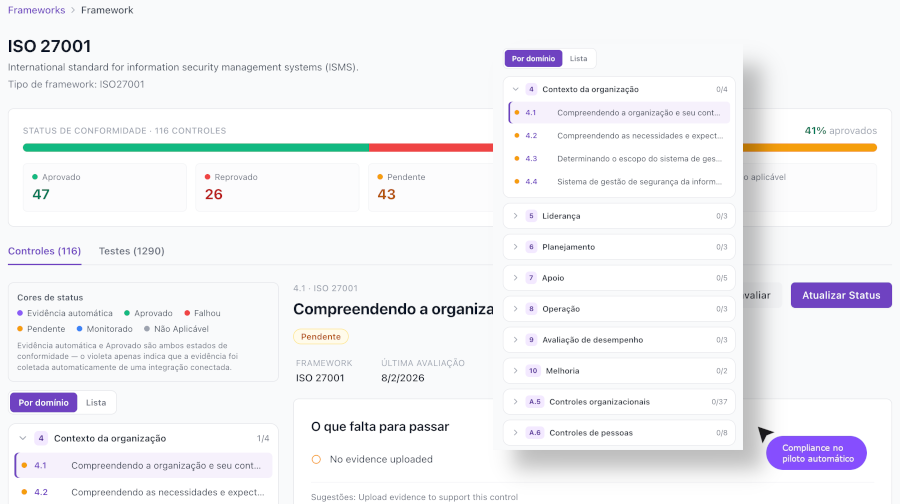Image resolution: width=900 pixels, height=504 pixels.
Task: Click the badge 4 in the left panel
Action: click(41, 438)
